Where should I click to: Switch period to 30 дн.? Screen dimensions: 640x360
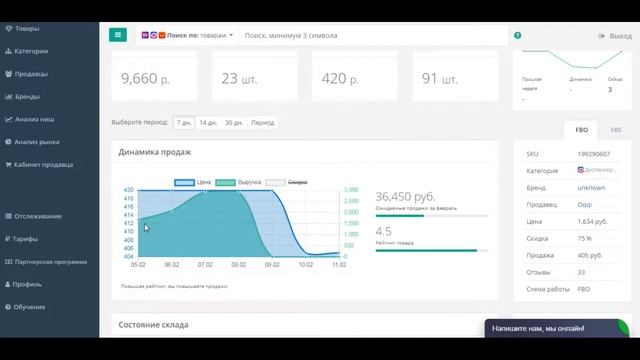233,122
